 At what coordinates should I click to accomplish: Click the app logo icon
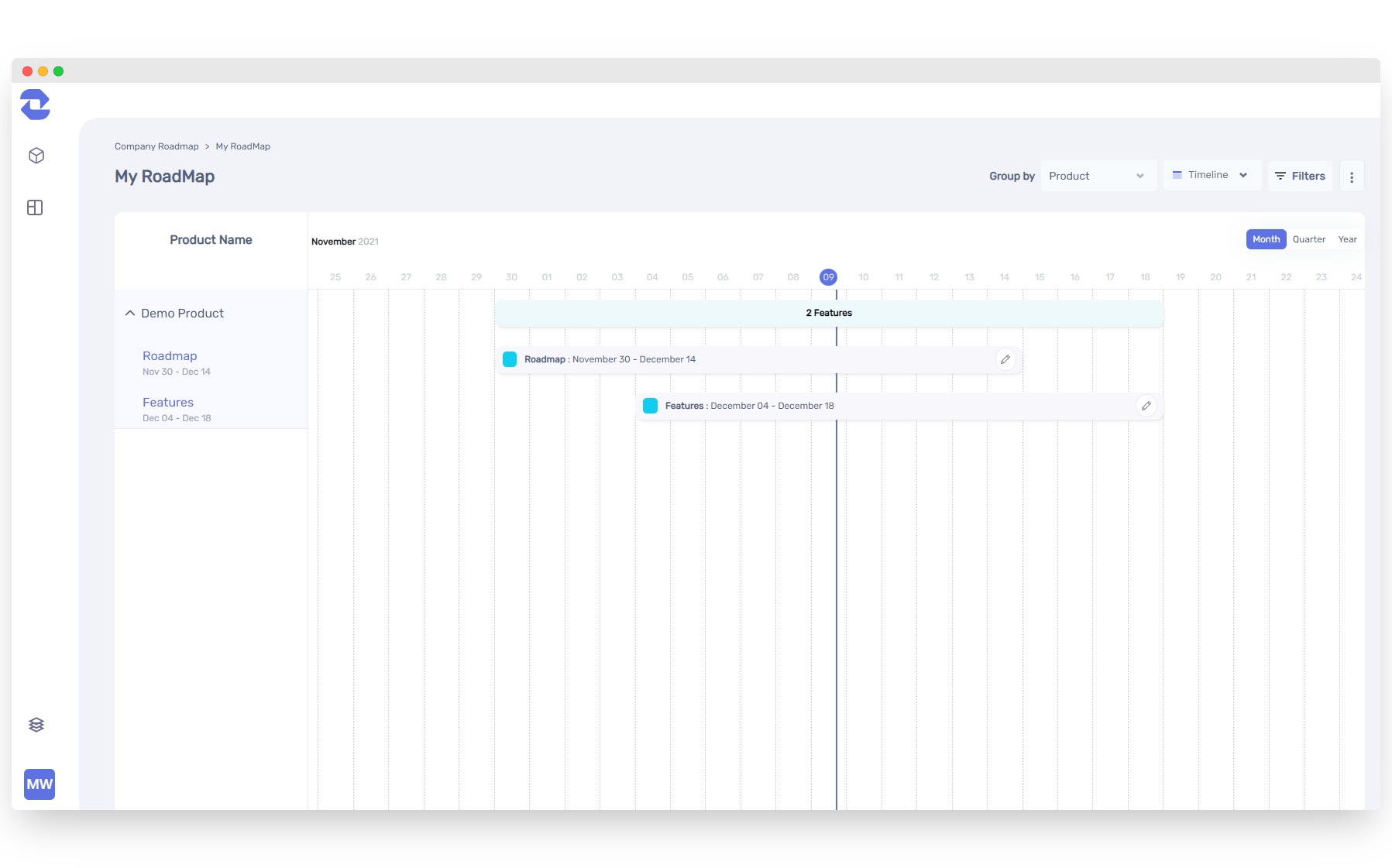tap(35, 105)
